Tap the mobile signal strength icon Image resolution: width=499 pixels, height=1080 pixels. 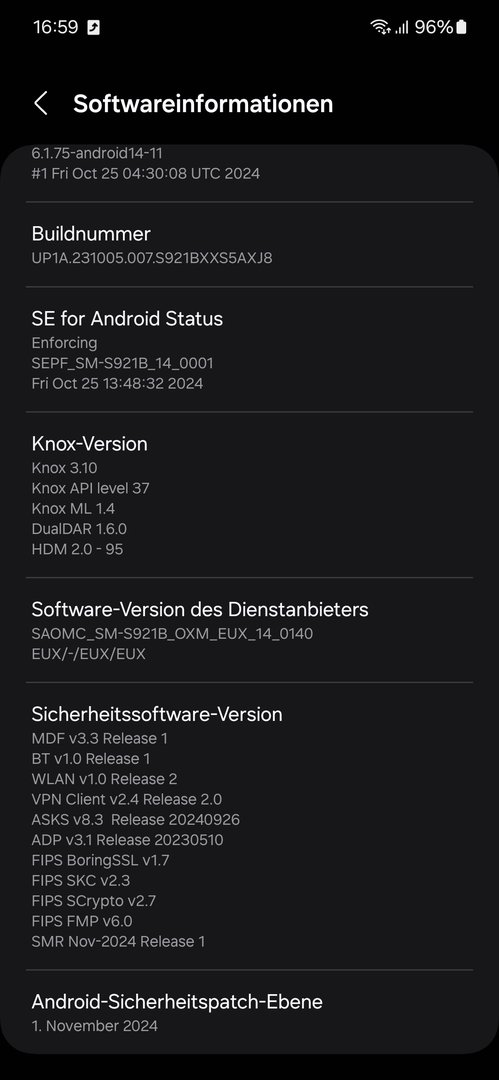[401, 27]
